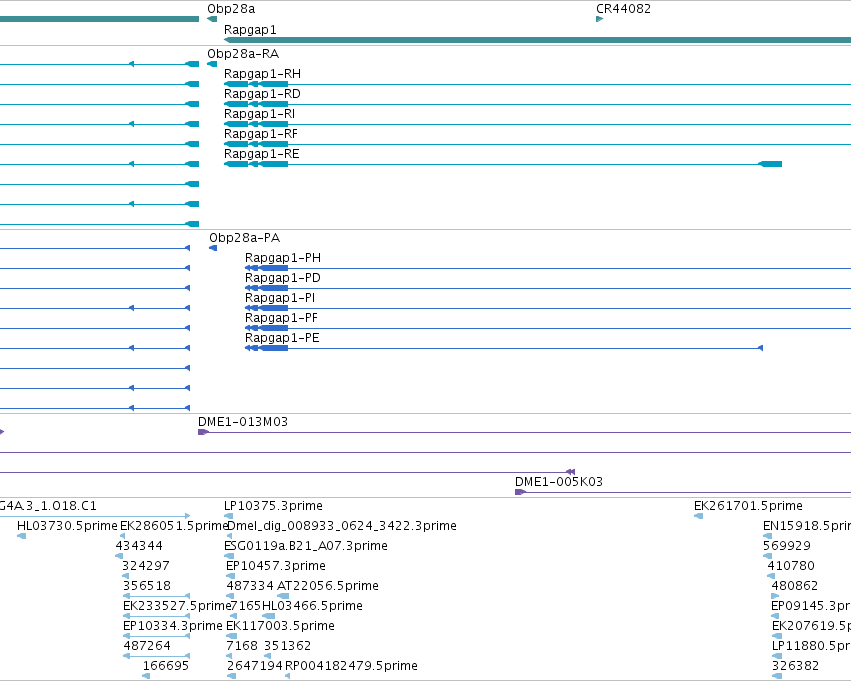Image resolution: width=851 pixels, height=681 pixels.
Task: Open the Rapgap1-PI protein label
Action: click(x=280, y=298)
